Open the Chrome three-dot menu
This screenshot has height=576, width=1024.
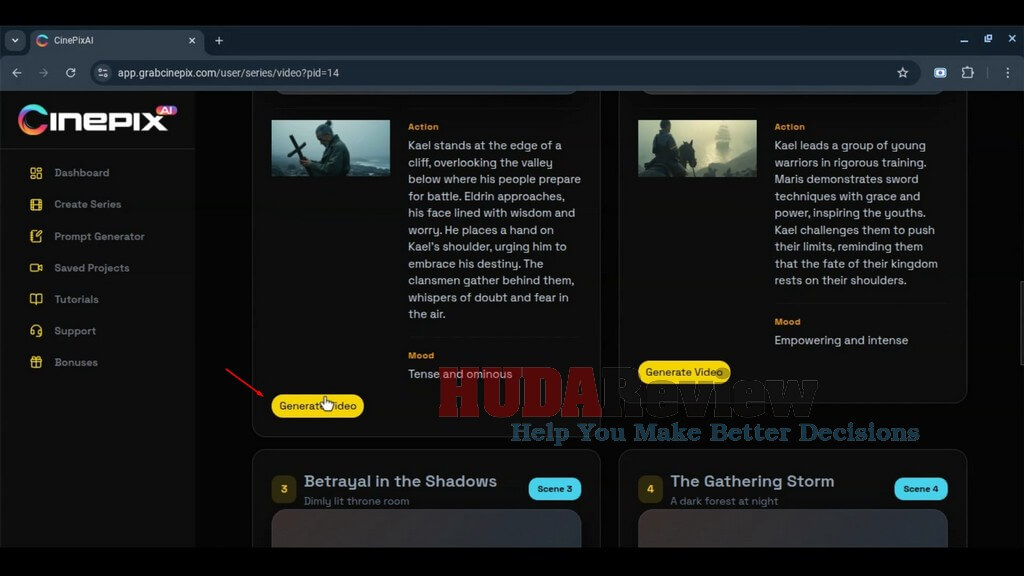coord(1008,72)
